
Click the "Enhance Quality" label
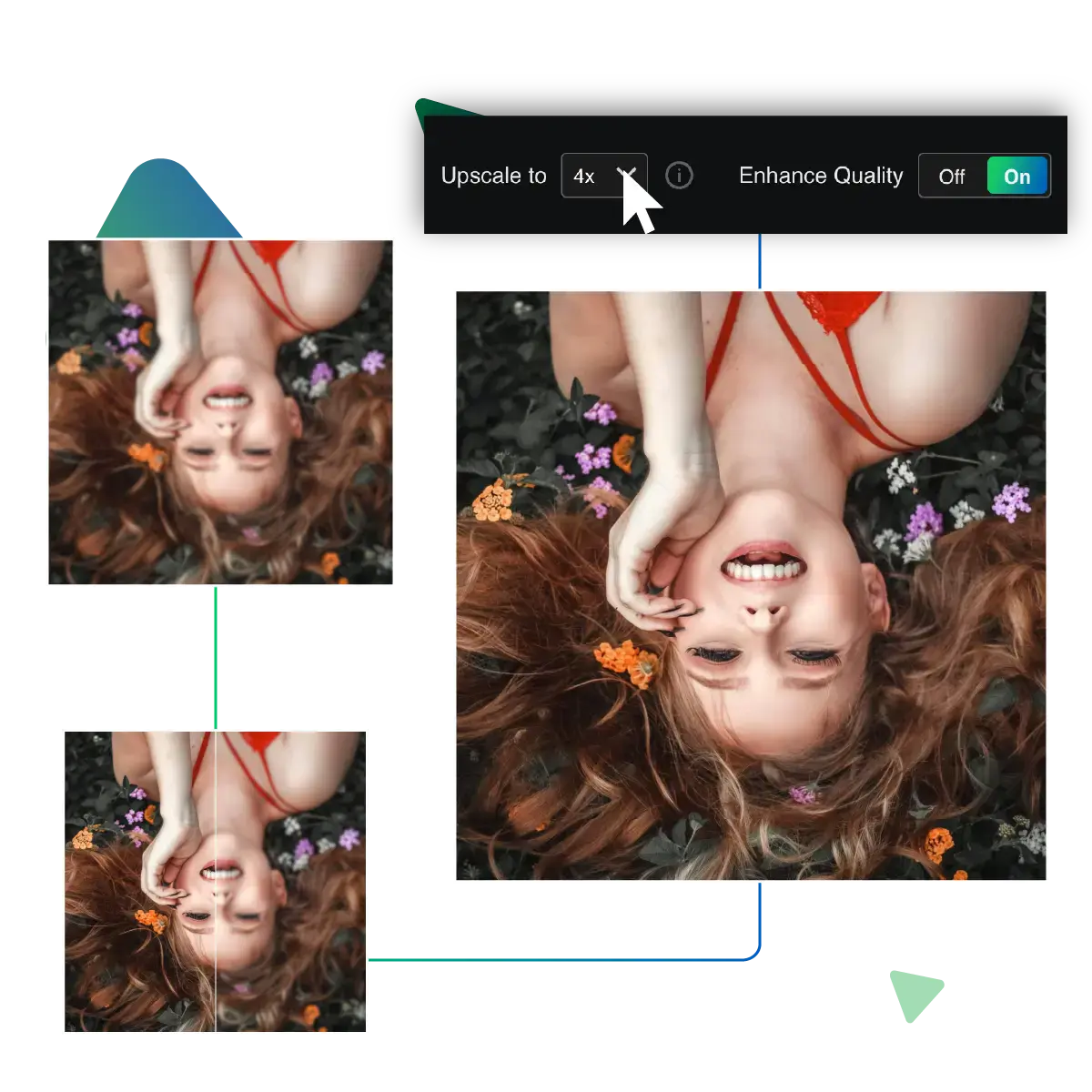(821, 176)
